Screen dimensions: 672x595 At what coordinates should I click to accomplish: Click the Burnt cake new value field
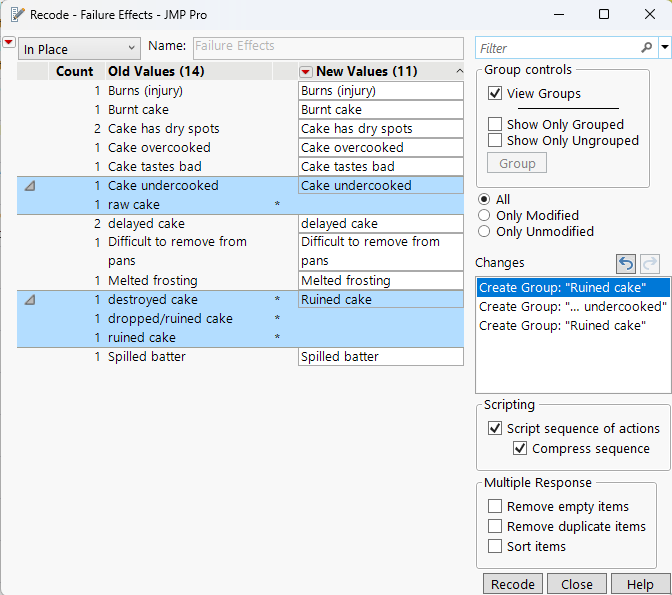coord(380,110)
